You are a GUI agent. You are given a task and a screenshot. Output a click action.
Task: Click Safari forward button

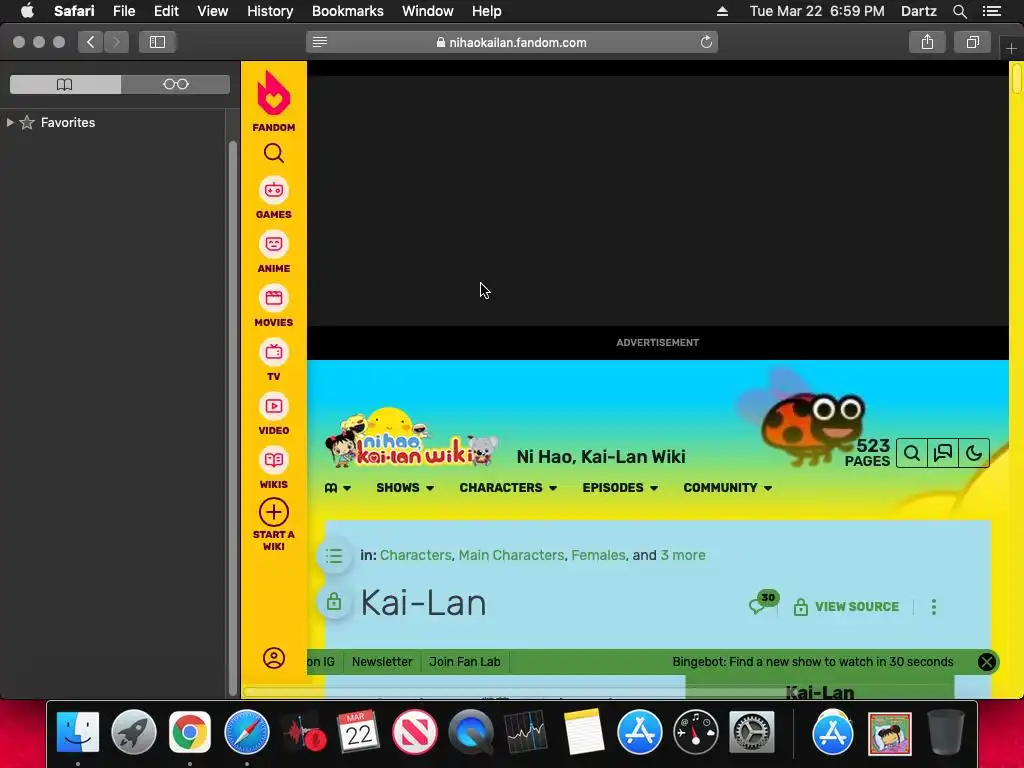point(116,42)
